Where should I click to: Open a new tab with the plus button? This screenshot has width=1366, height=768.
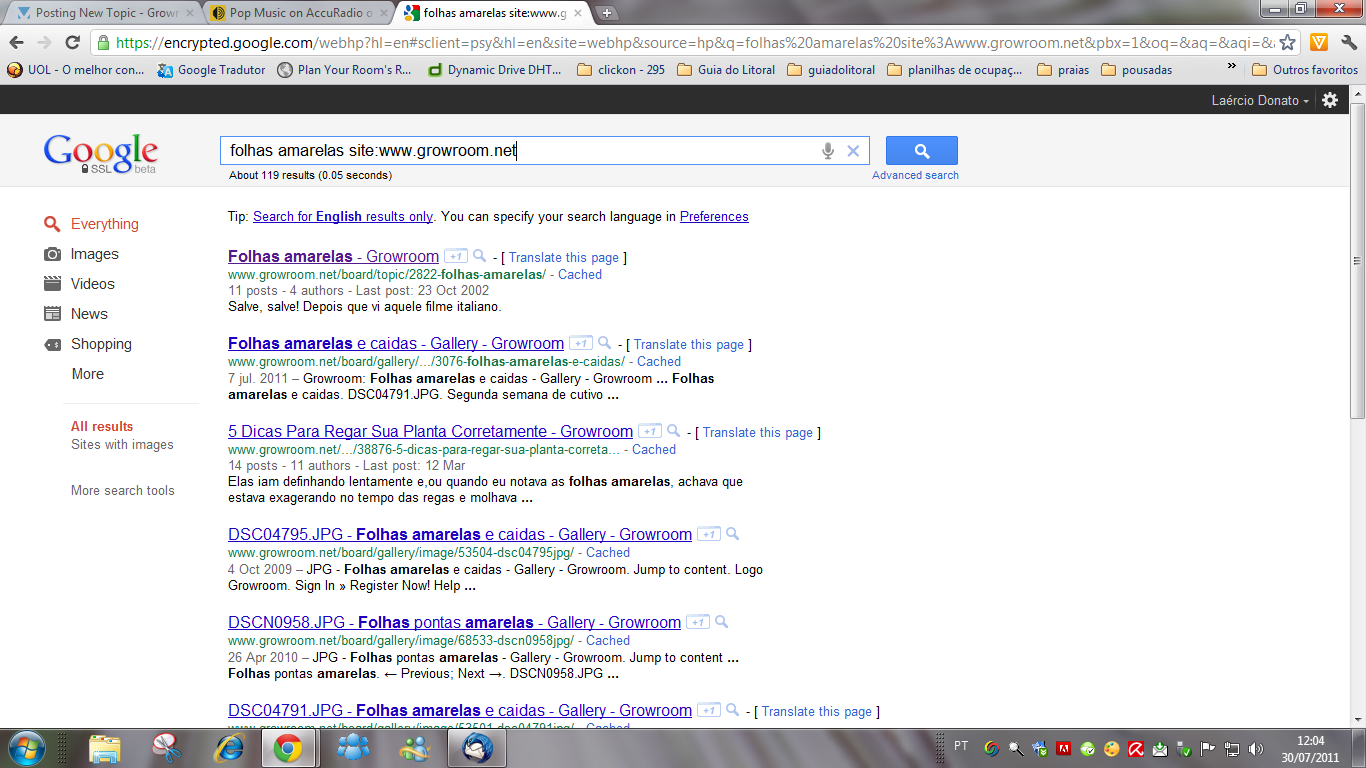pos(607,13)
